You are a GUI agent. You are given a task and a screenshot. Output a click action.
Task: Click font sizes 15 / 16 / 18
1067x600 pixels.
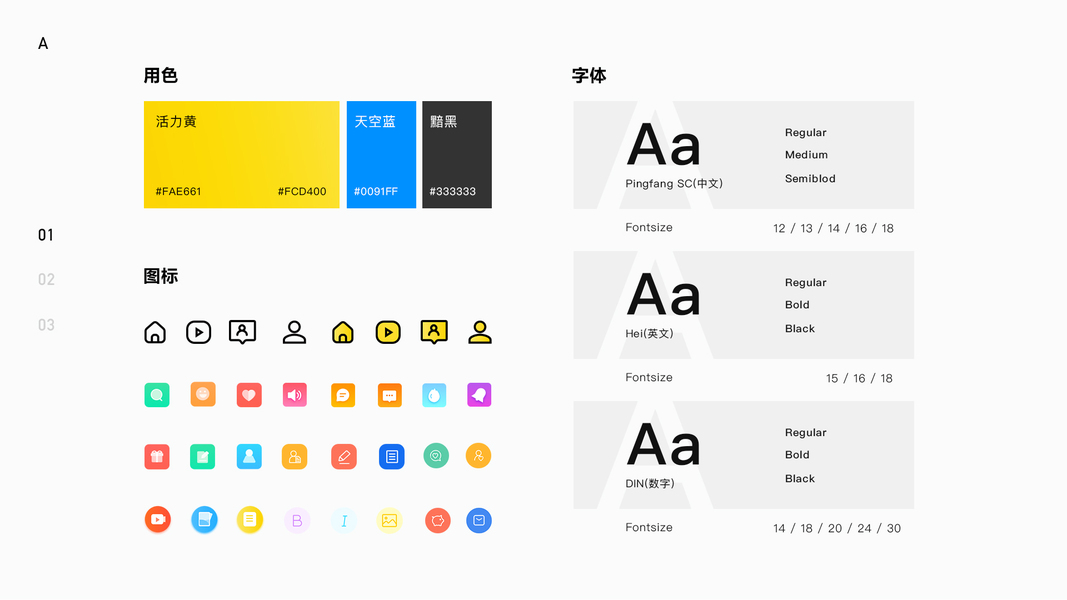[x=859, y=378]
